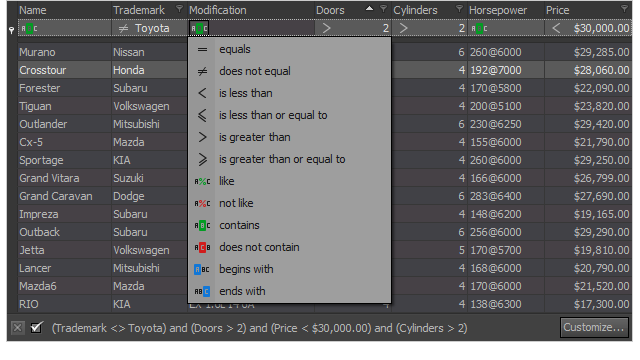
Task: Select the Tiguan name cell
Action: [x=64, y=106]
